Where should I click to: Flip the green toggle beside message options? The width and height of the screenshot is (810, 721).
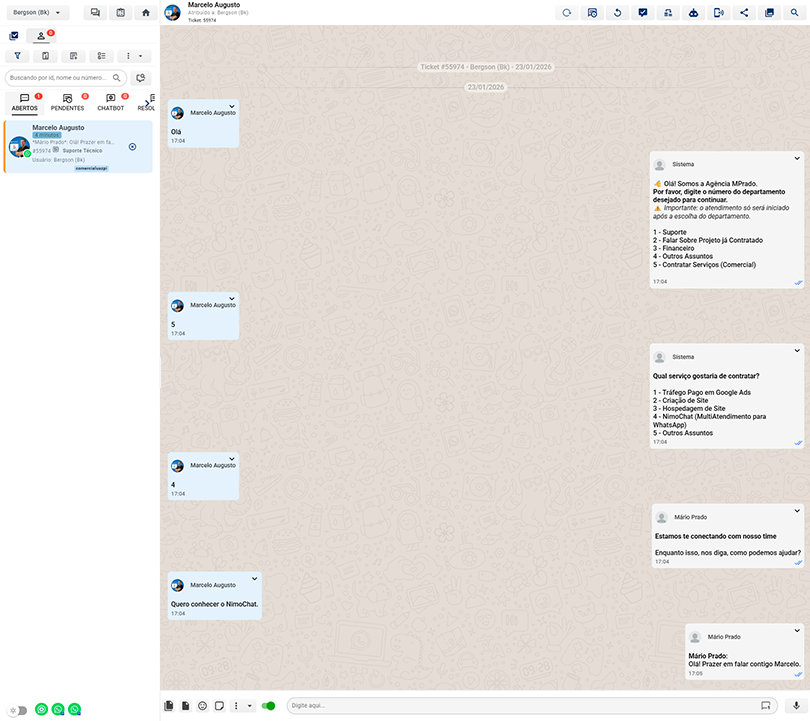(x=267, y=705)
